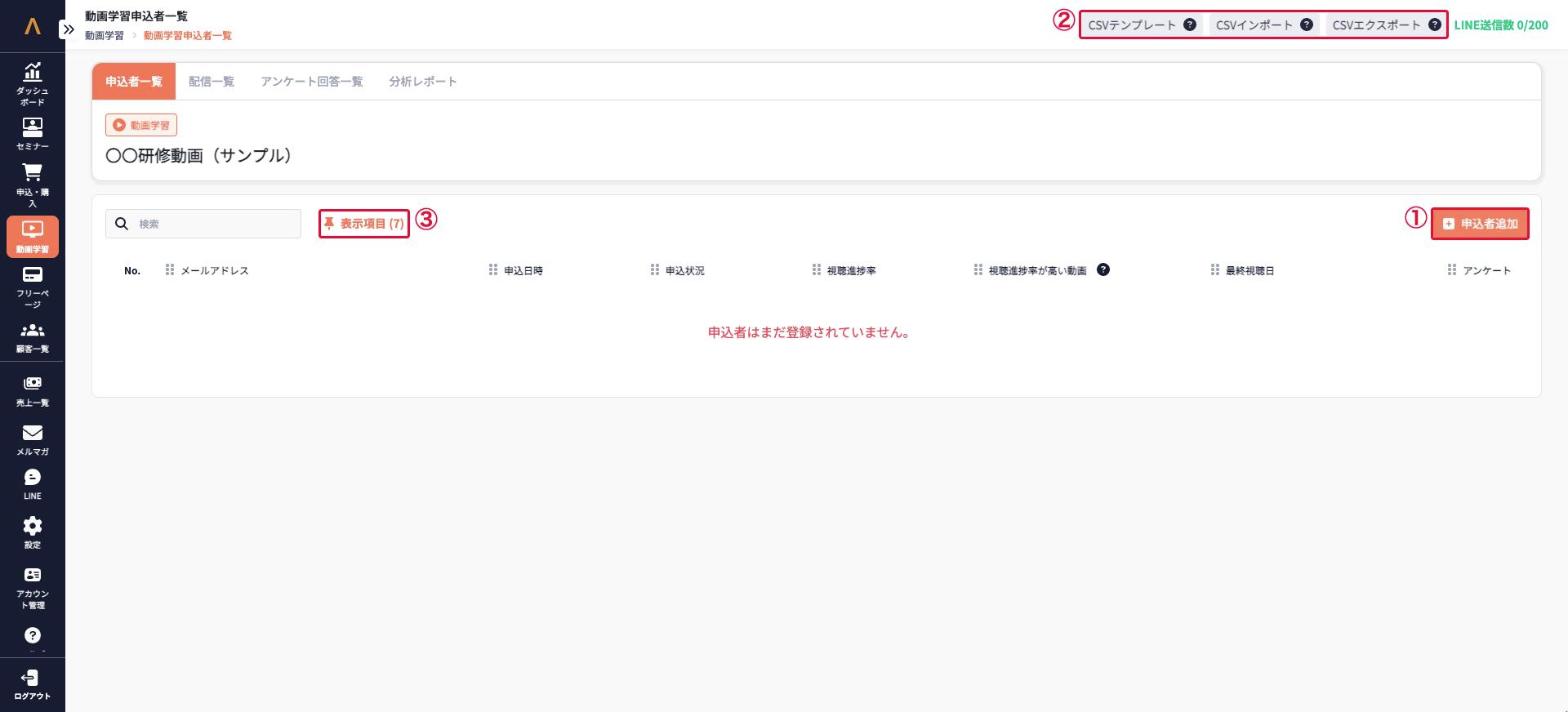Click the 視聴進捗率 column header

(852, 271)
